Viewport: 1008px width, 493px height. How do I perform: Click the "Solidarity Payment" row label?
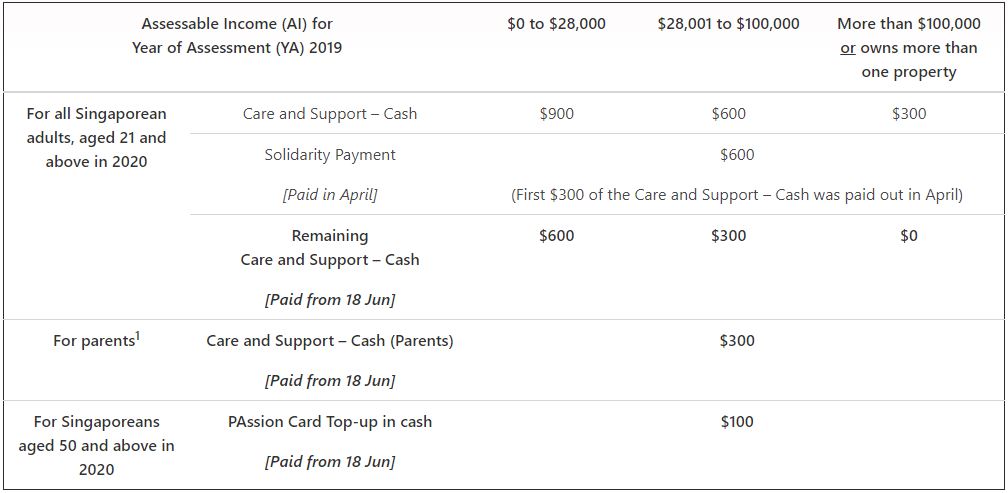click(x=330, y=155)
